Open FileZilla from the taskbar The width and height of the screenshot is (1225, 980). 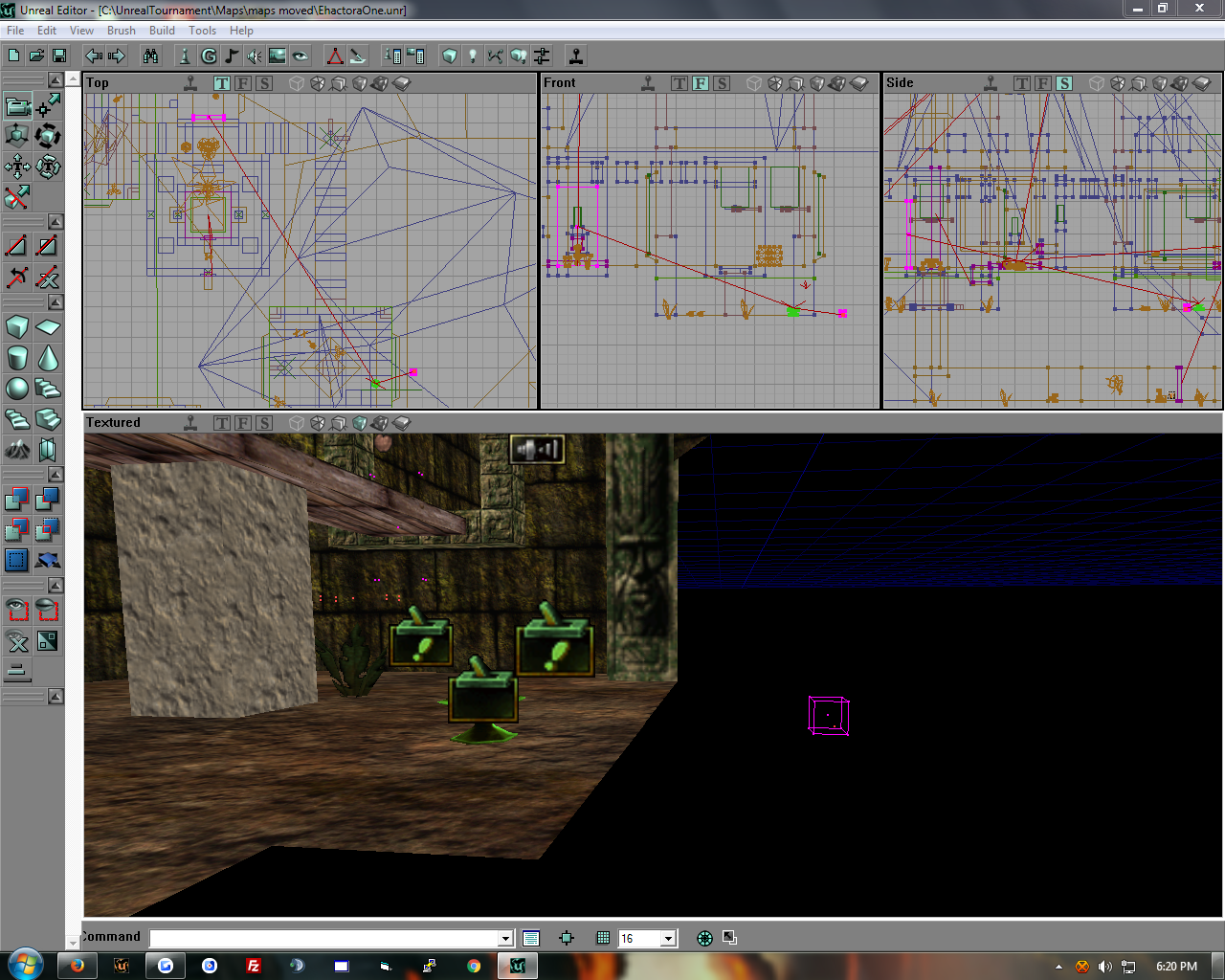click(x=253, y=966)
